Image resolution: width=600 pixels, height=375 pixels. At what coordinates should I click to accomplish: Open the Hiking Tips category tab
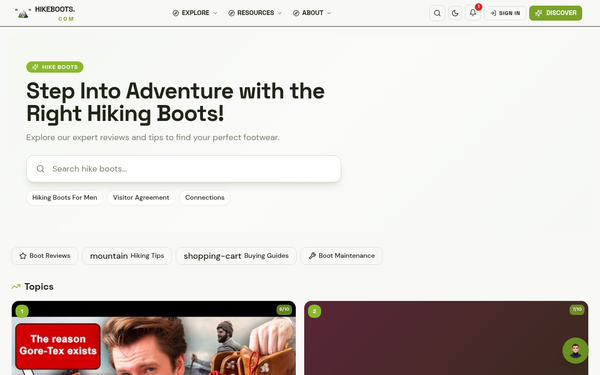127,256
